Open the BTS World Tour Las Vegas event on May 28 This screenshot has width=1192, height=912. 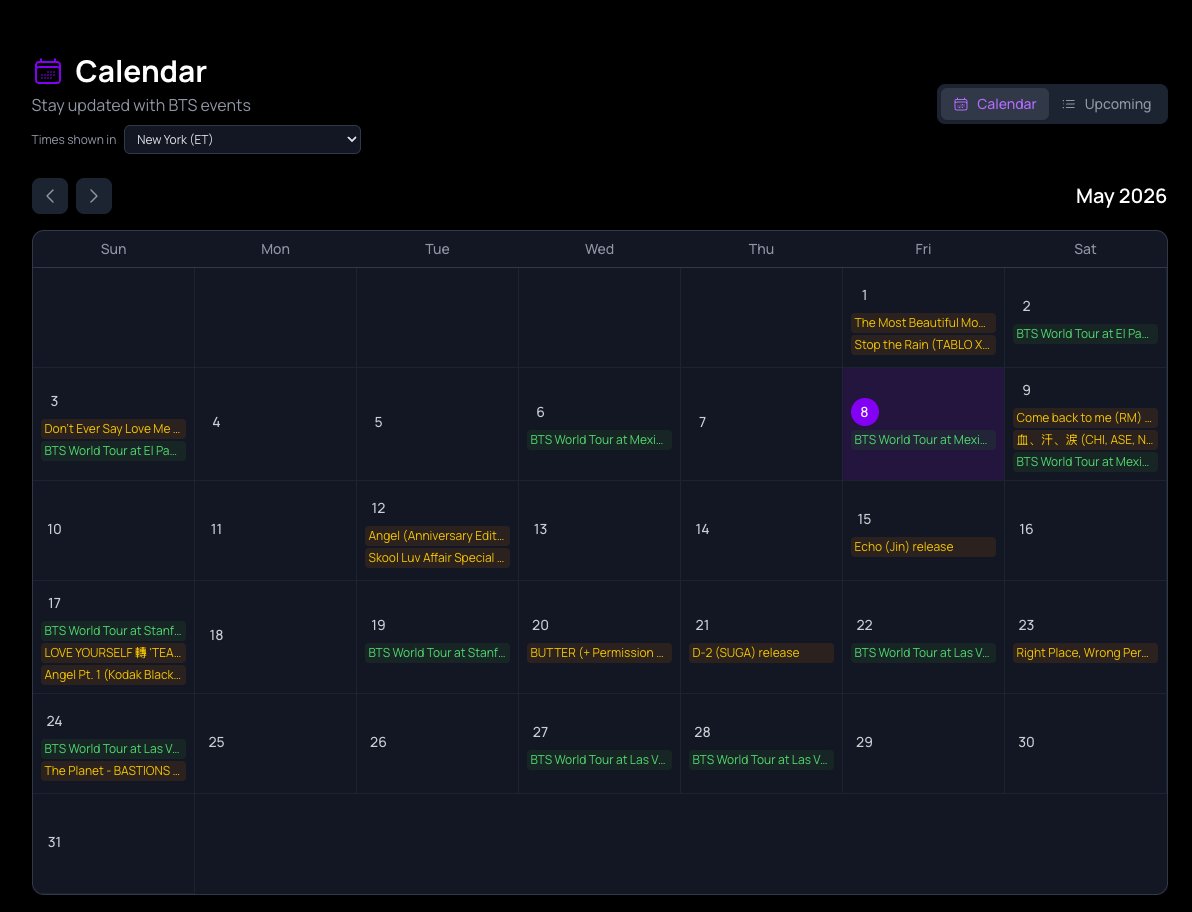pos(761,760)
